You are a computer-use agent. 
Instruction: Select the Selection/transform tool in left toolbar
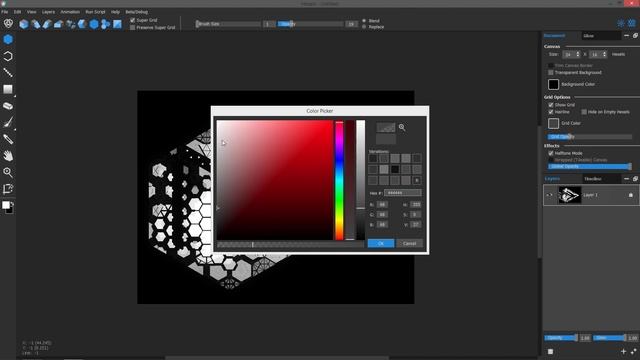tap(8, 189)
